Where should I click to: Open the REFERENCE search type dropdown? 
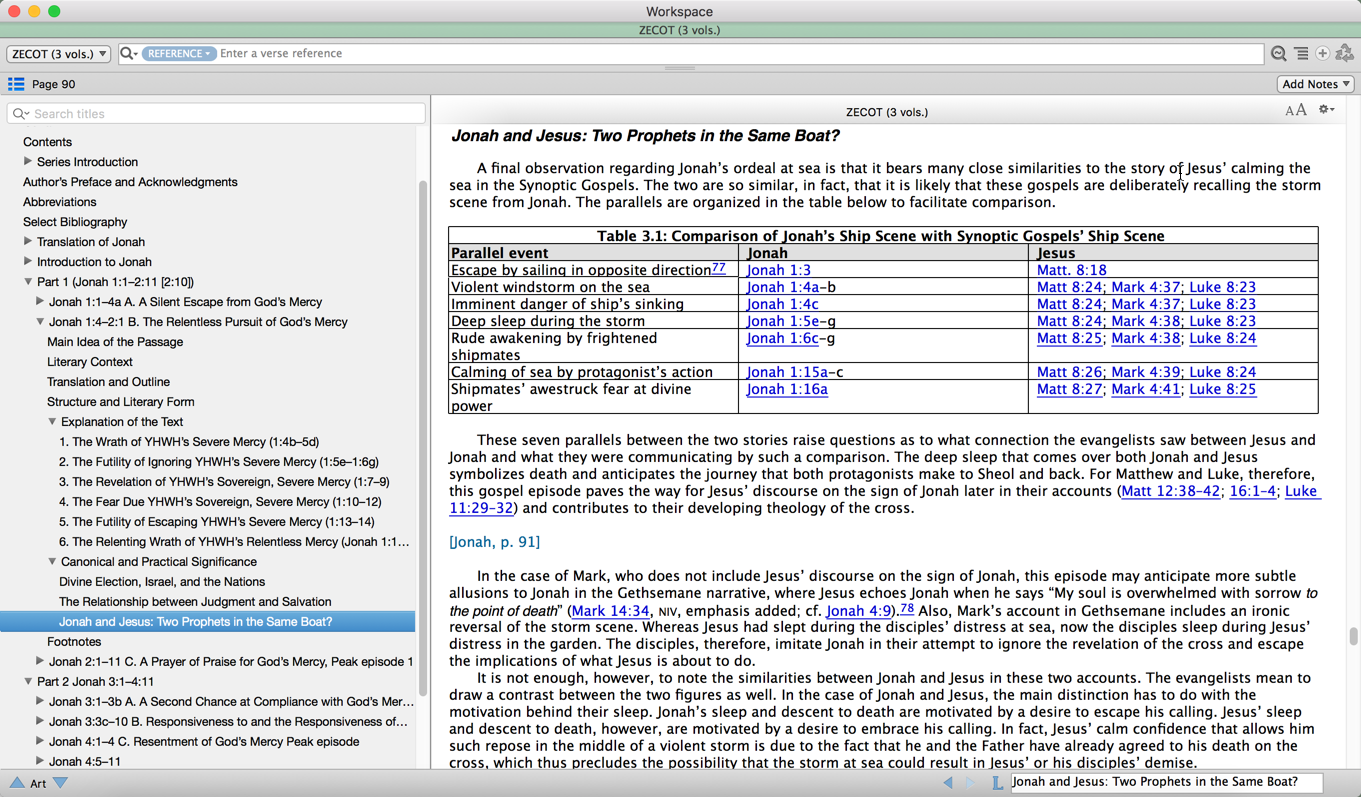pyautogui.click(x=179, y=54)
